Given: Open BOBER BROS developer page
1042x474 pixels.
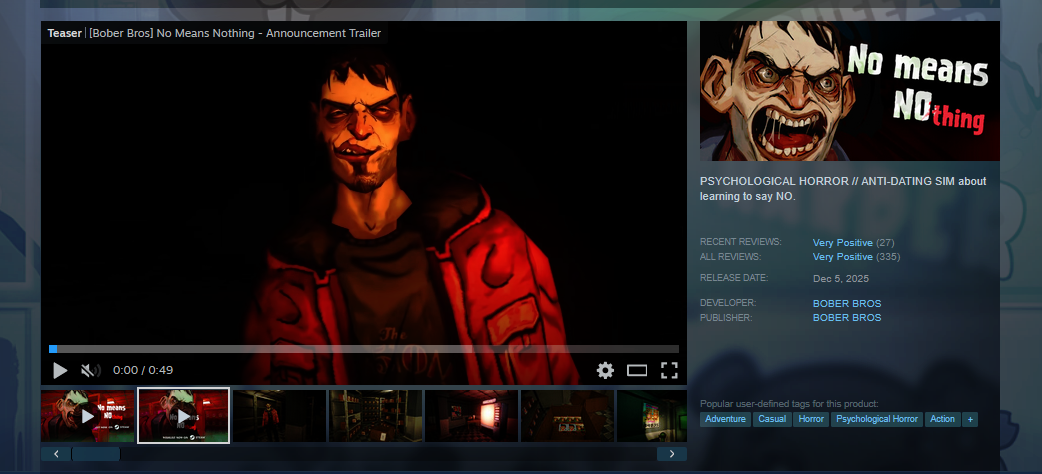Looking at the screenshot, I should (846, 303).
